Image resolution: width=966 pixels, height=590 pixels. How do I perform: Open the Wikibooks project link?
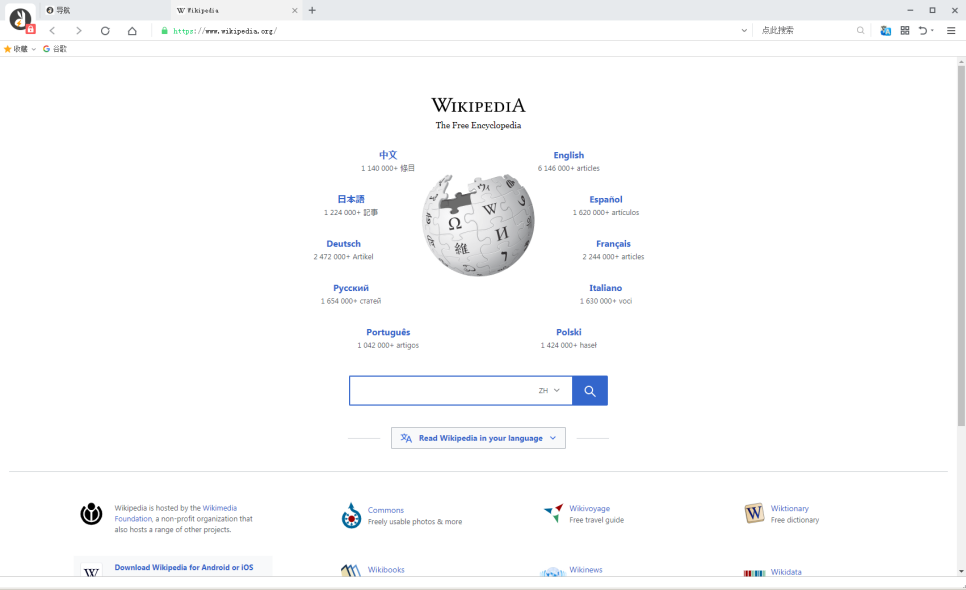(x=386, y=570)
